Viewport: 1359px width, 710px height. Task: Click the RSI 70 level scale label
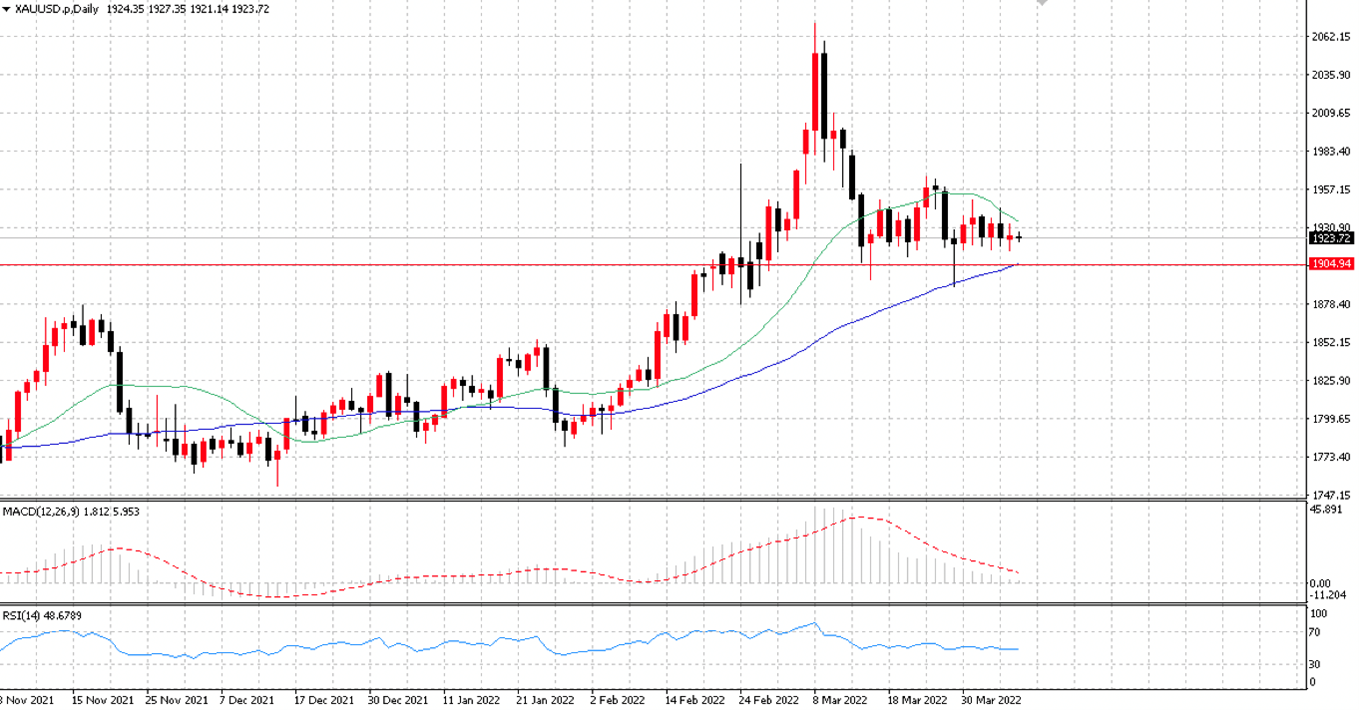point(1316,632)
